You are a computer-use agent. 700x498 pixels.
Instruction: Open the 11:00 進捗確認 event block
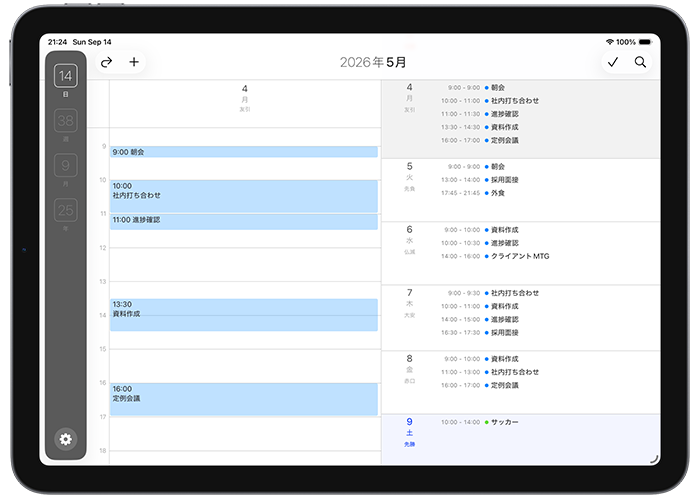[x=244, y=221]
